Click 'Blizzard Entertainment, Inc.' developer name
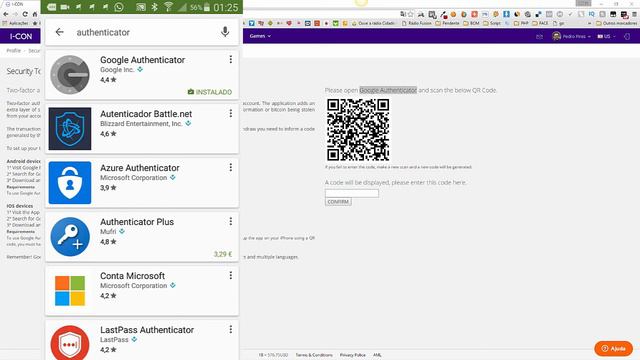The height and width of the screenshot is (360, 640). pyautogui.click(x=141, y=124)
